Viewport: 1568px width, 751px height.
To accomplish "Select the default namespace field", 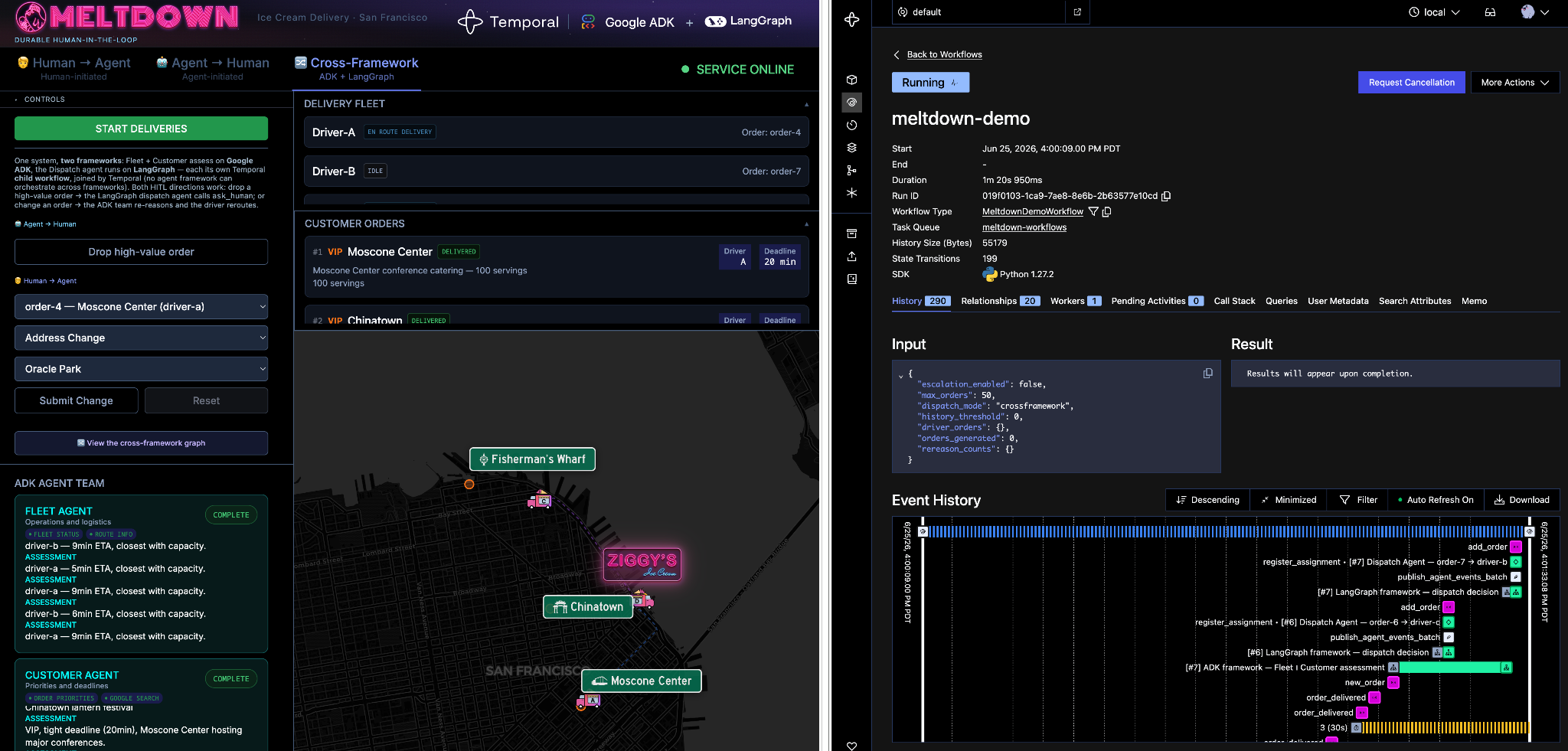I will pos(978,12).
